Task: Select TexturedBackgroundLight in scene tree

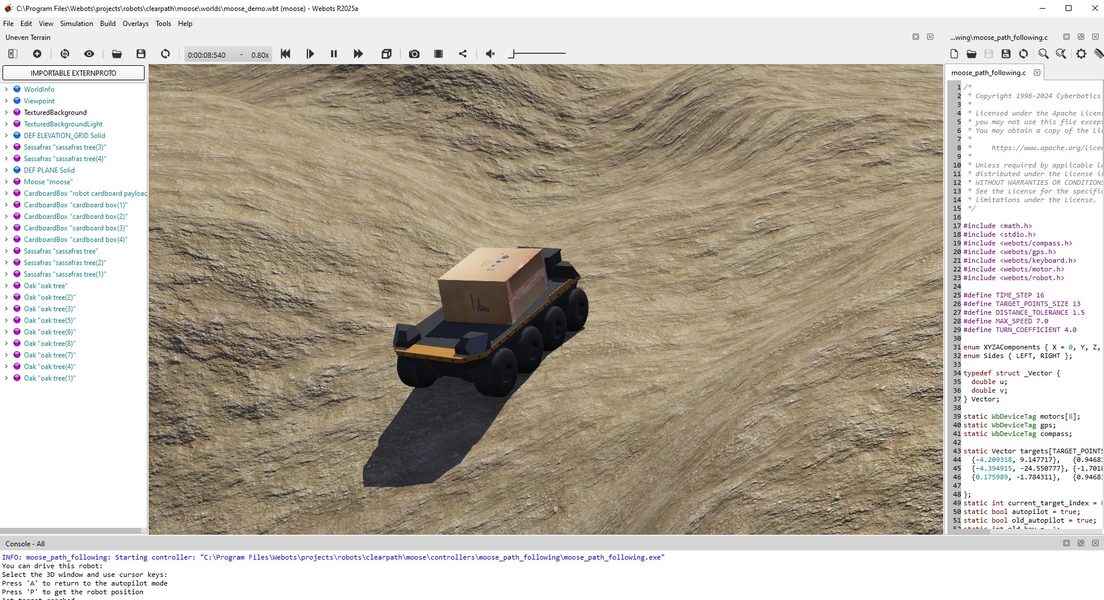Action: (x=63, y=124)
